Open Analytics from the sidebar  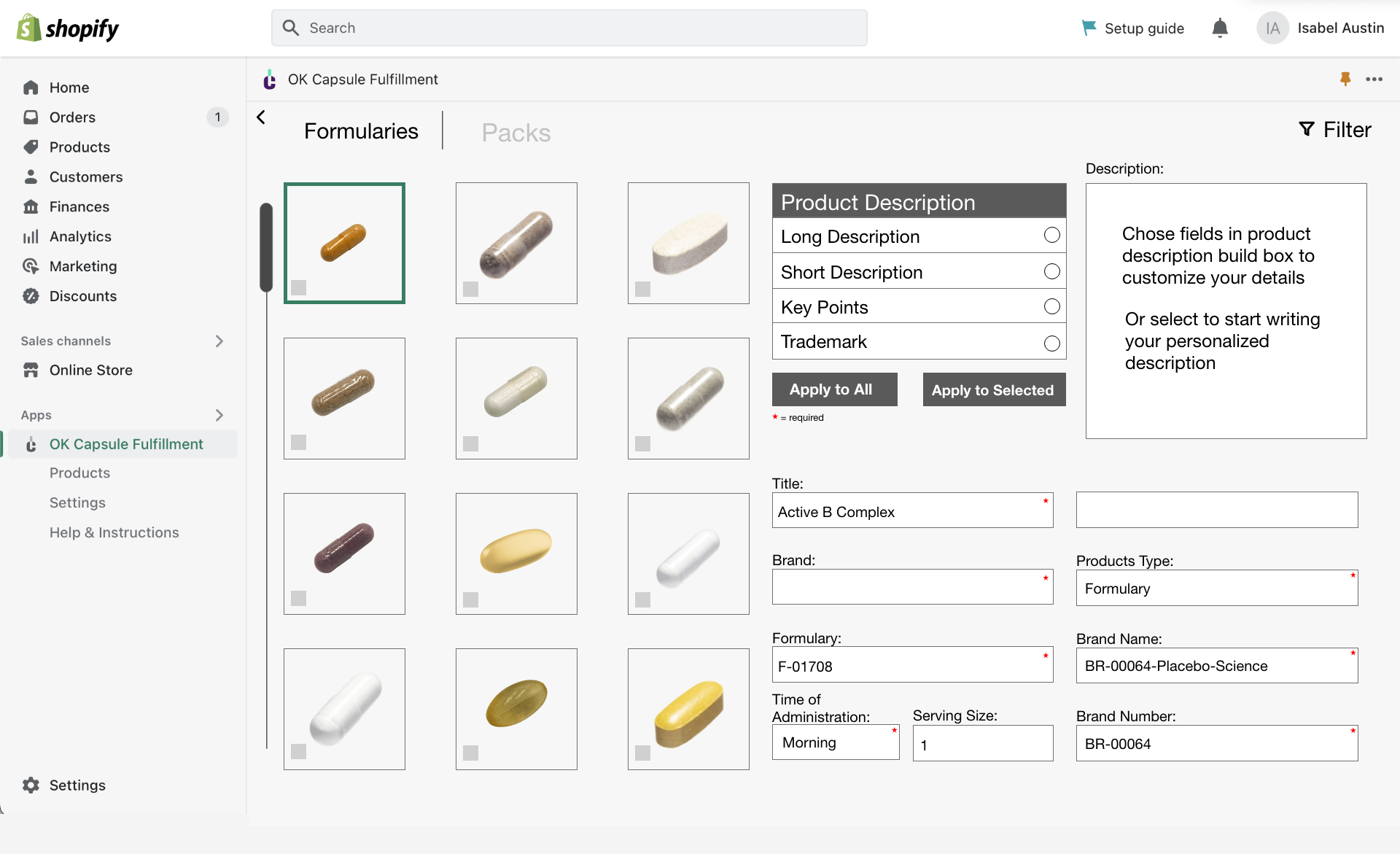[x=80, y=236]
